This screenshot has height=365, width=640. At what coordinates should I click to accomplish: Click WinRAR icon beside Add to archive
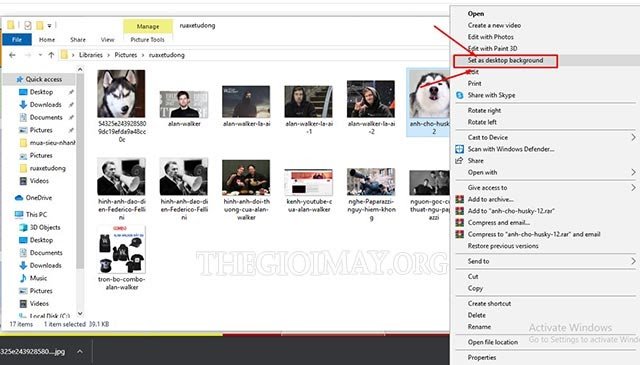pyautogui.click(x=460, y=199)
